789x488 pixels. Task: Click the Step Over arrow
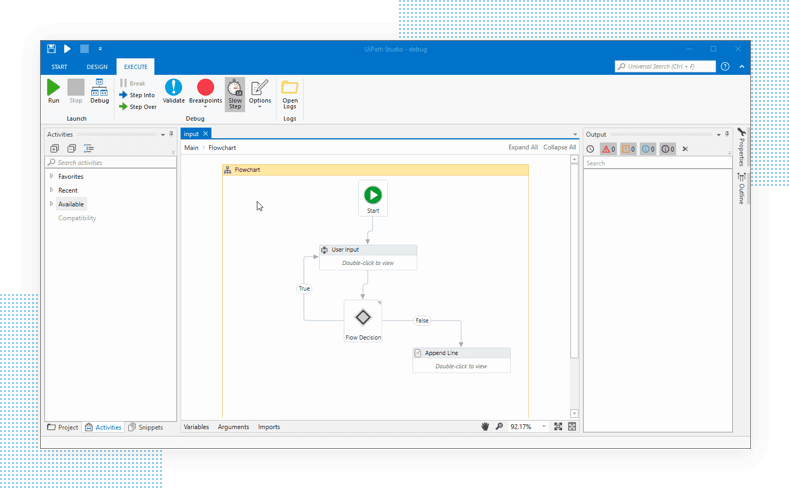coord(138,107)
